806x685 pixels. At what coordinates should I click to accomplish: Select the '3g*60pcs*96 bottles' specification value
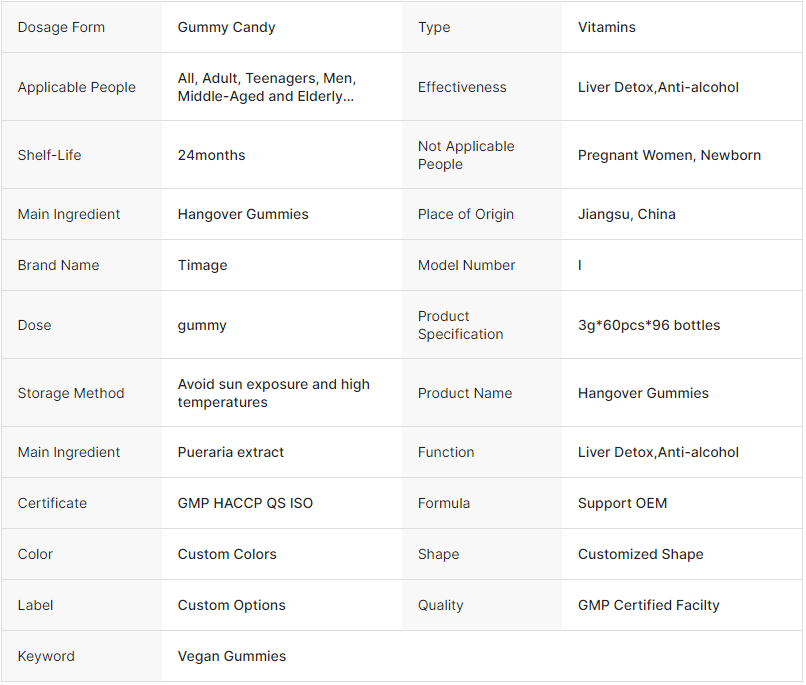pyautogui.click(x=648, y=325)
